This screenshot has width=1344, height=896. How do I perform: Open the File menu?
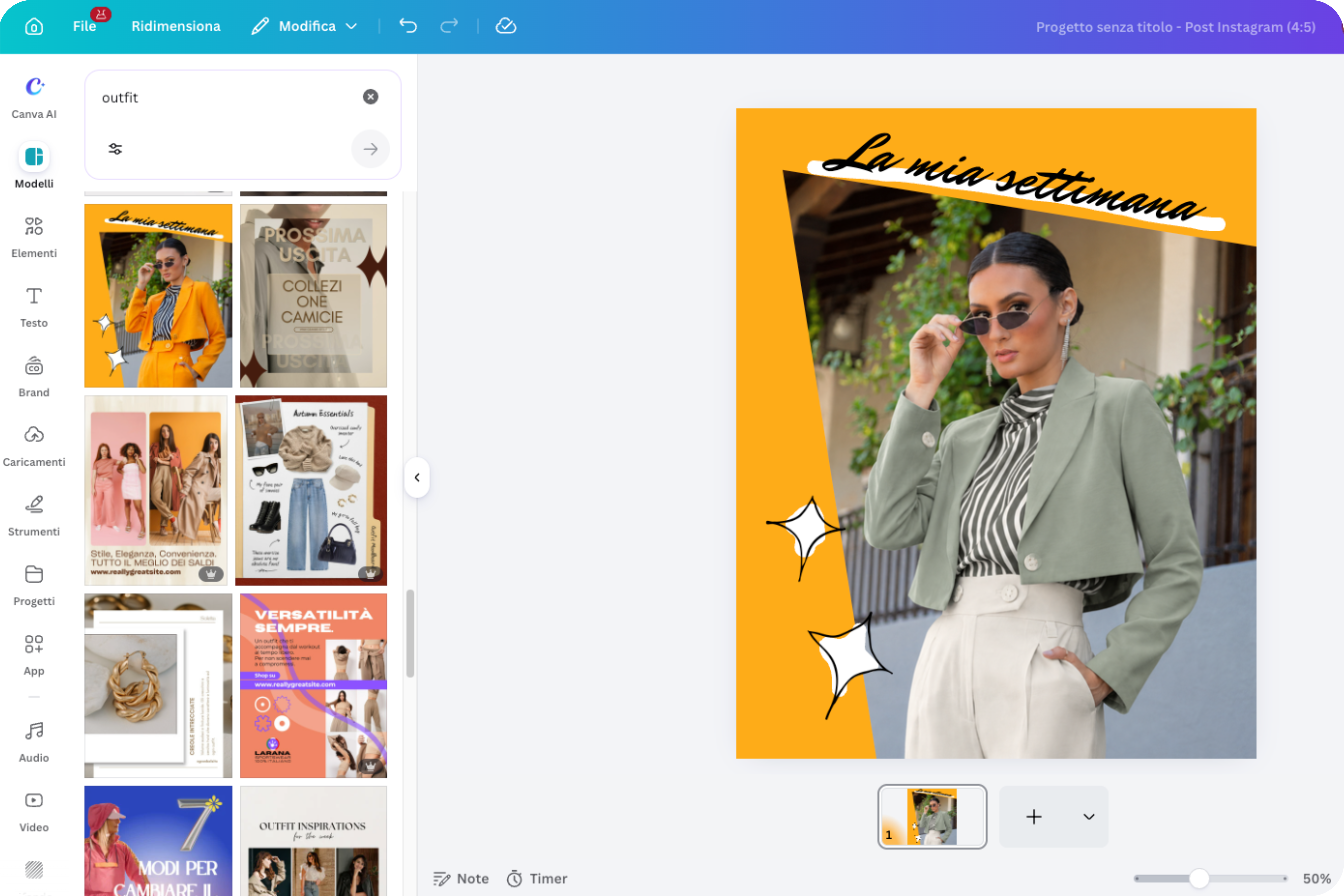(x=85, y=26)
